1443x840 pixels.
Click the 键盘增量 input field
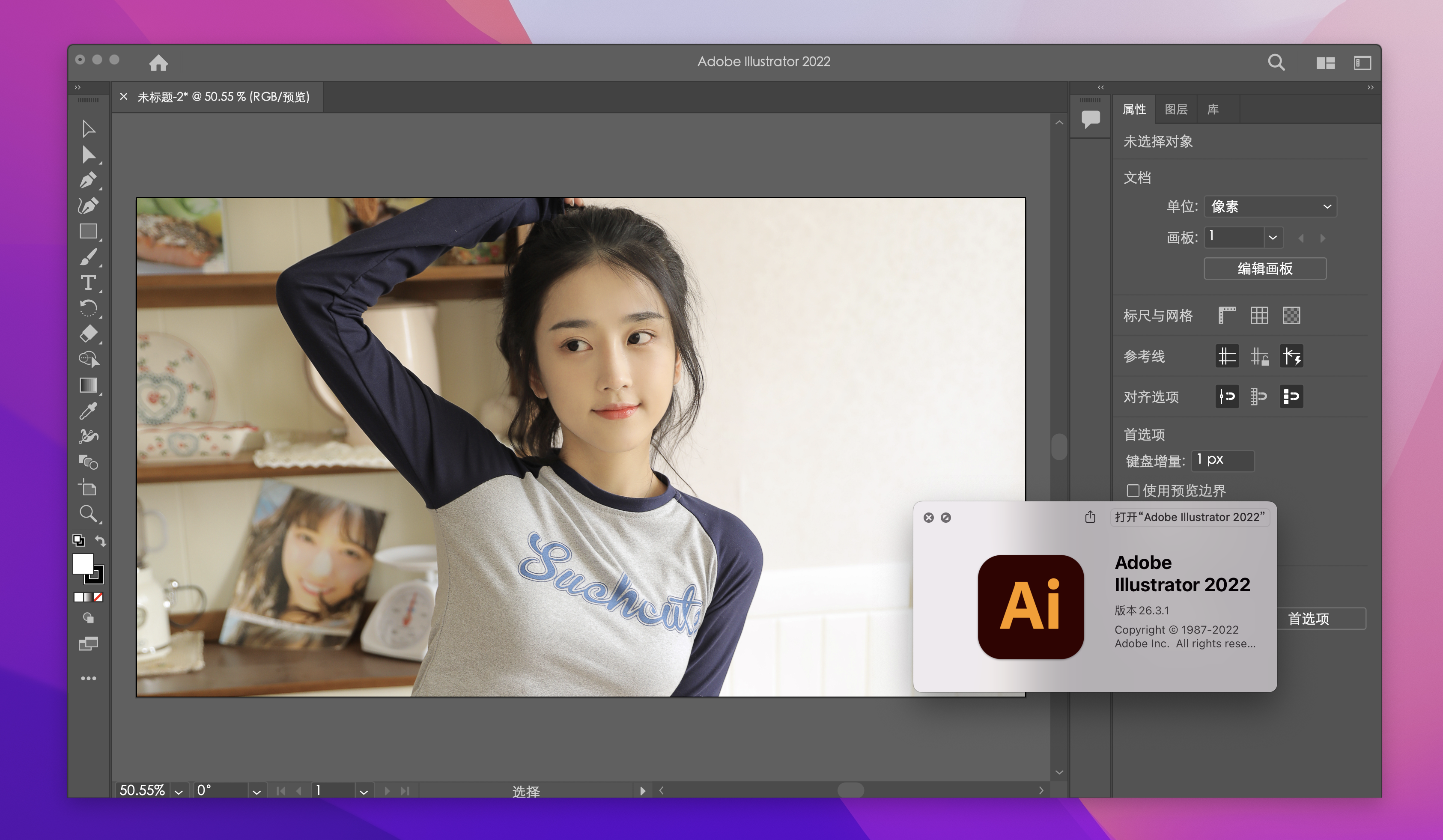(x=1222, y=460)
